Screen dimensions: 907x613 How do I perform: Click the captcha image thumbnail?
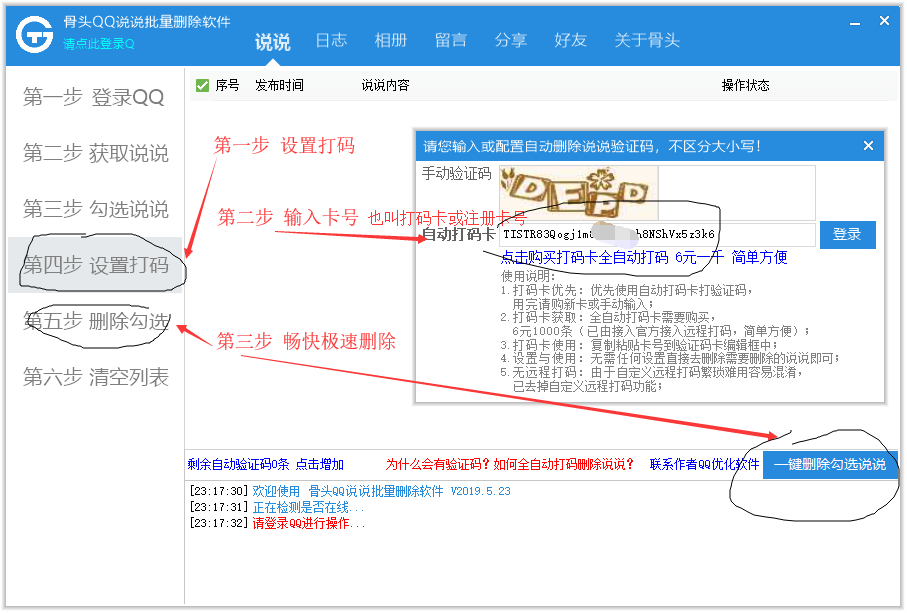(578, 192)
